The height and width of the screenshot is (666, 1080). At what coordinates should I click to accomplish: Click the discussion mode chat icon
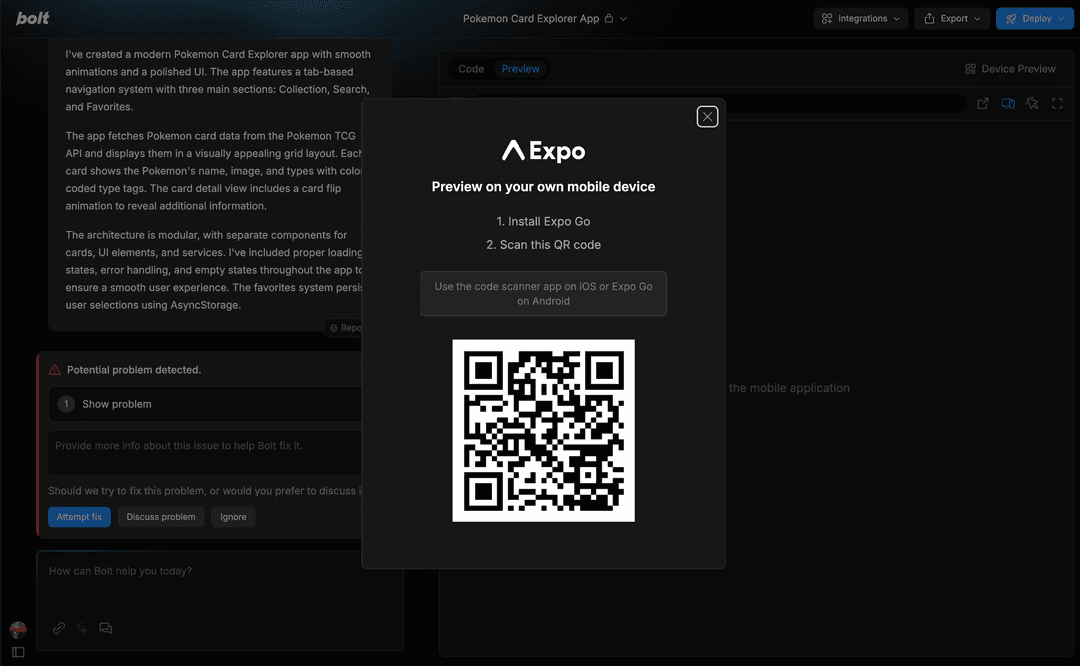(105, 628)
